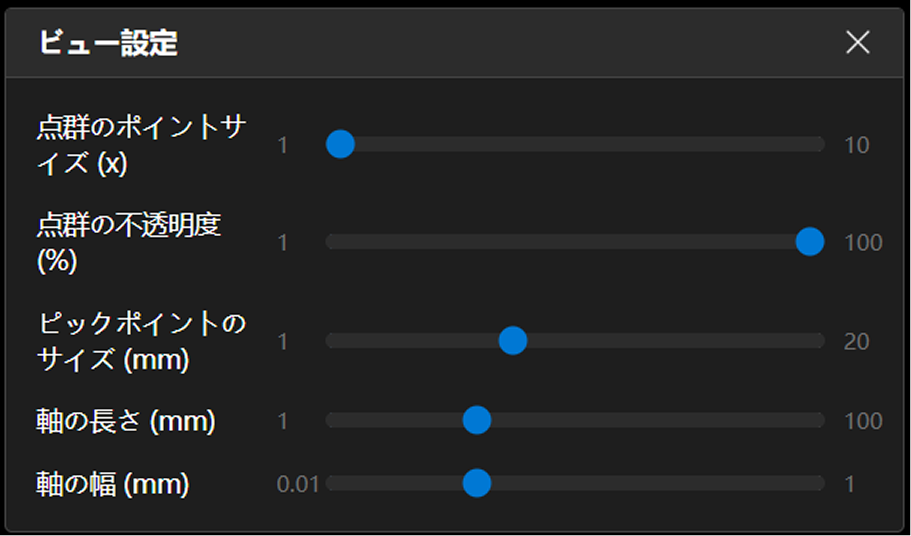Click minimum value 0.01 of 軸の幅 slider

(x=298, y=484)
